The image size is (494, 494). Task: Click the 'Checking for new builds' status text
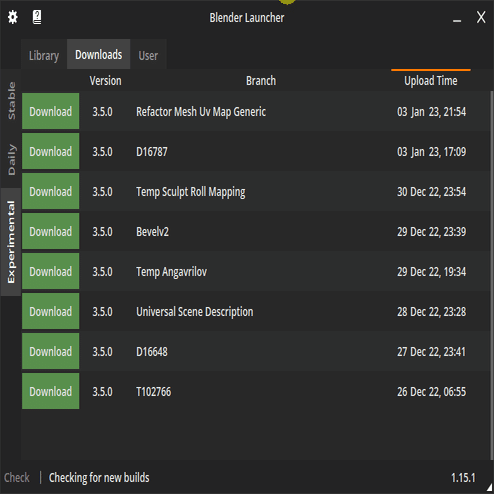tap(99, 477)
